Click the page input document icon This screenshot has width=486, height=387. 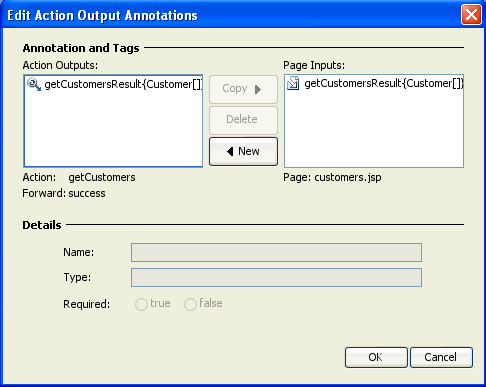(x=293, y=83)
